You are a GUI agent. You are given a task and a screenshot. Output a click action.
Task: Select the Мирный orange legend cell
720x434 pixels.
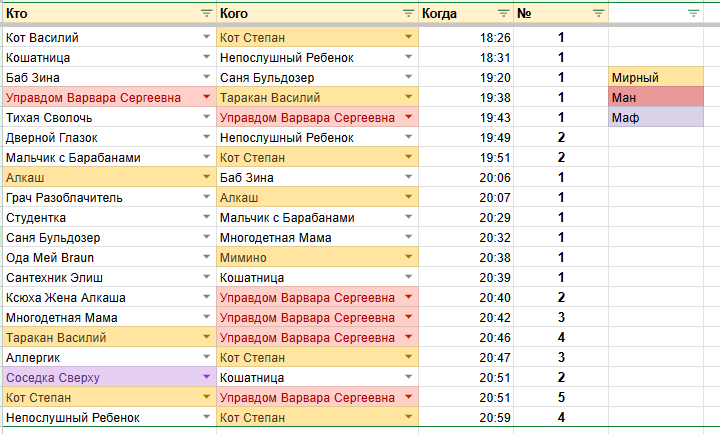(x=656, y=77)
